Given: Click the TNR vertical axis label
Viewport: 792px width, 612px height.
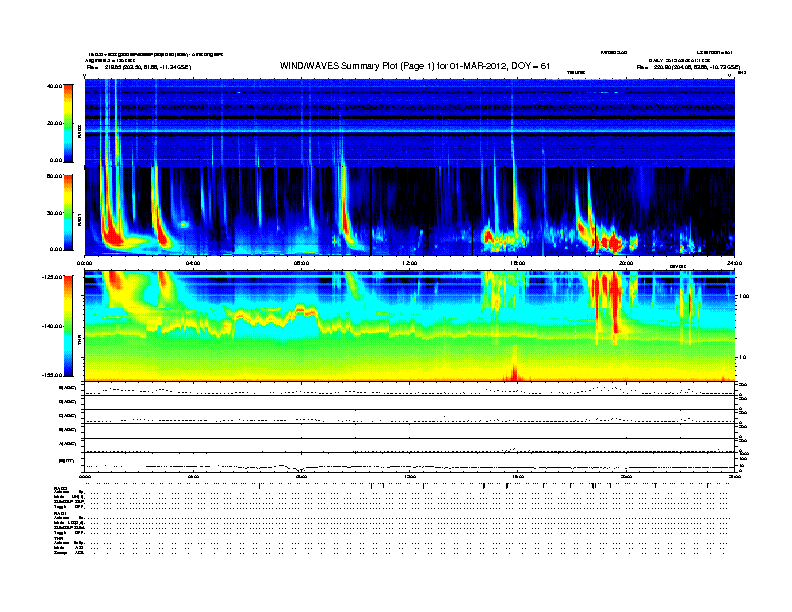Looking at the screenshot, I should coord(79,342).
